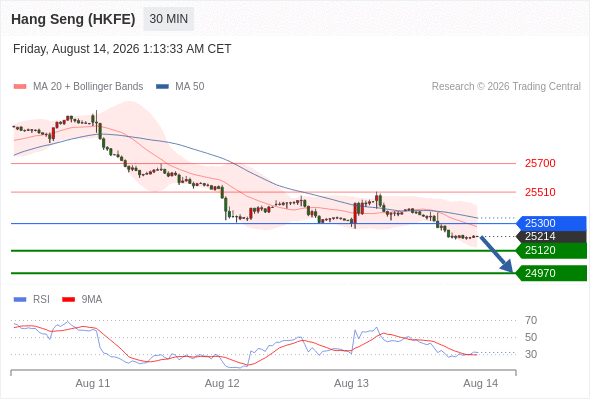The height and width of the screenshot is (400, 590).
Task: Click the 25510 resistance level label
Action: pyautogui.click(x=540, y=192)
